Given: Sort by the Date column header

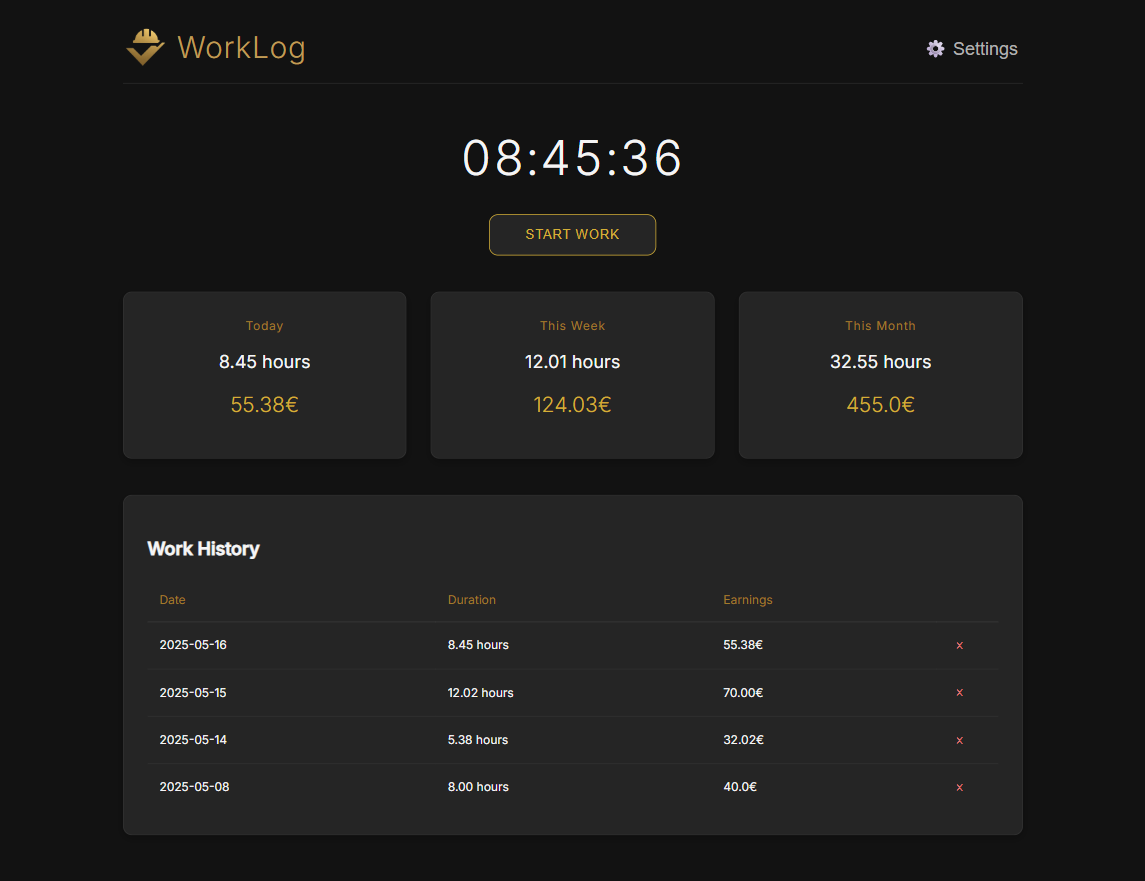Looking at the screenshot, I should click(x=172, y=599).
